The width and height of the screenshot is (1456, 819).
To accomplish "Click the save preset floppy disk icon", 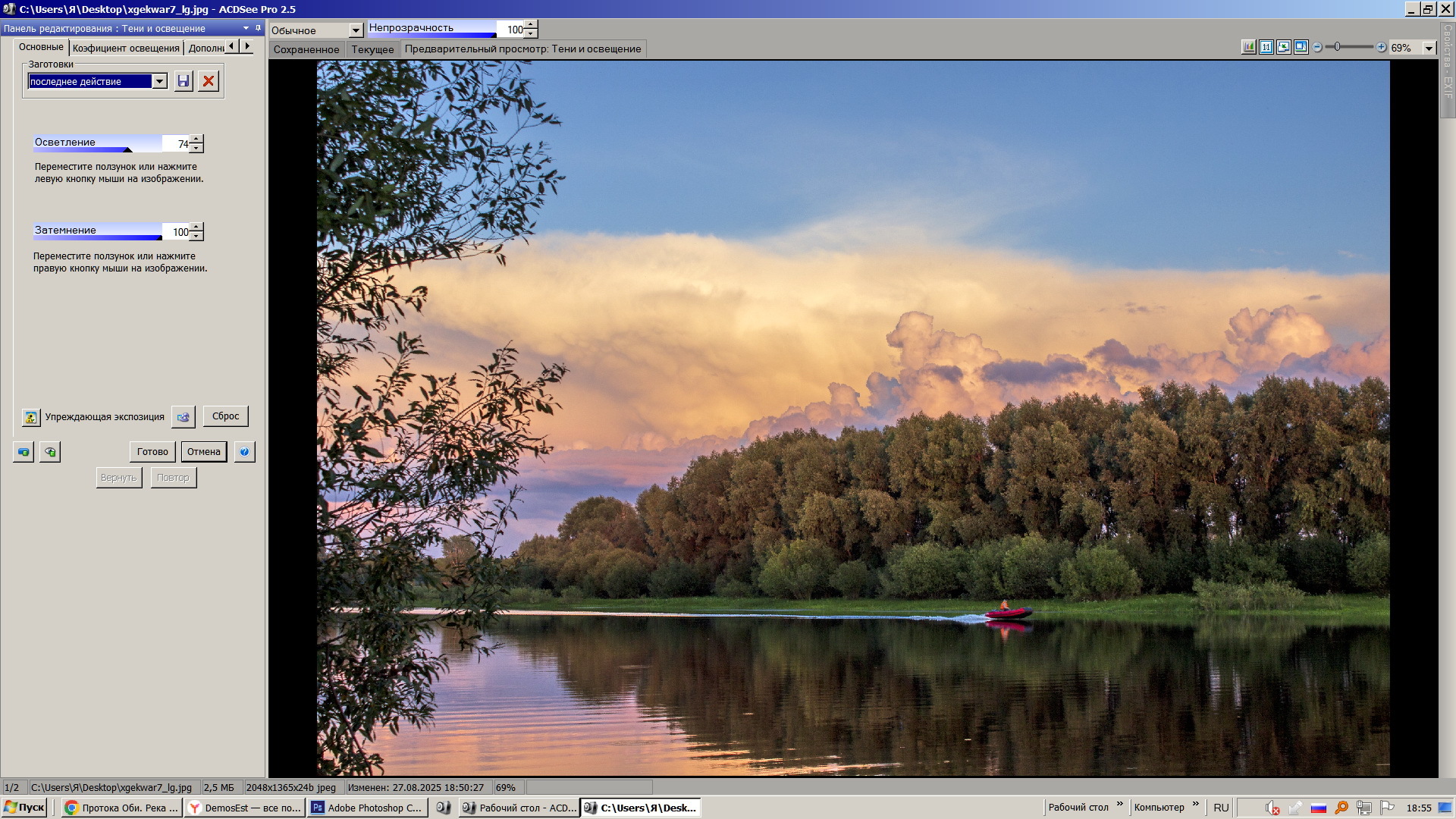I will [183, 81].
